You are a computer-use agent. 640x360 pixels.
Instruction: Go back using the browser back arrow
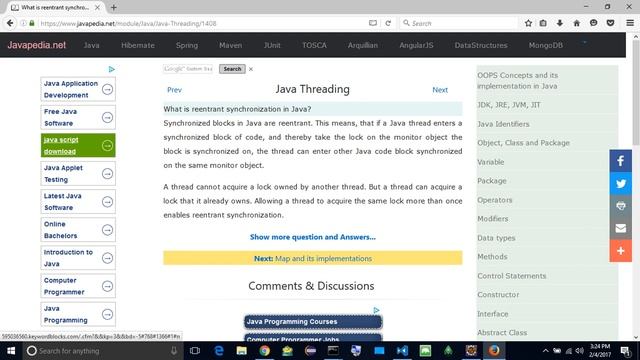tap(10, 23)
